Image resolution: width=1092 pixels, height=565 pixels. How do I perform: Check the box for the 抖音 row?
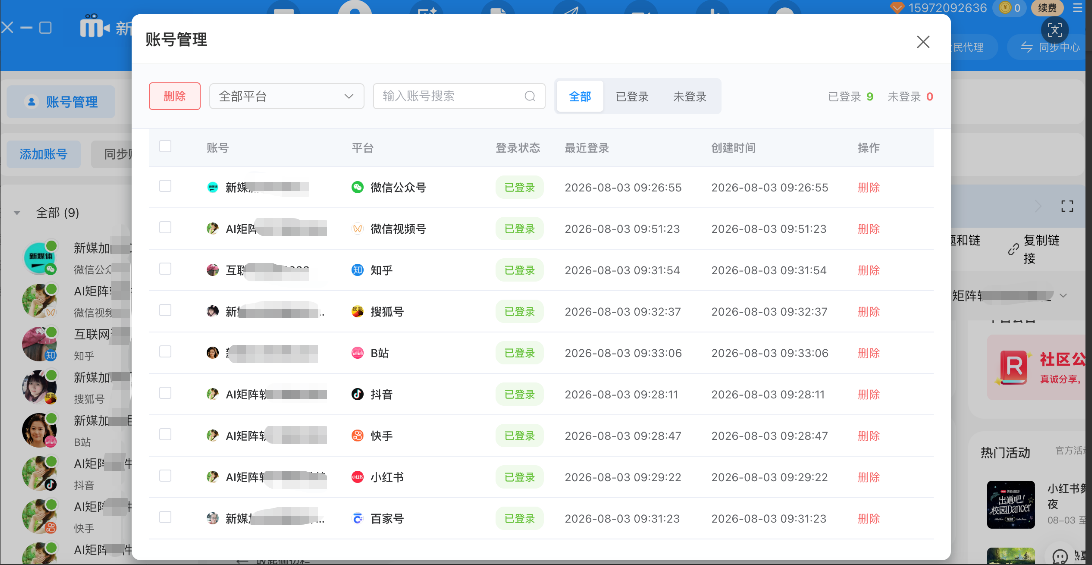tap(165, 393)
